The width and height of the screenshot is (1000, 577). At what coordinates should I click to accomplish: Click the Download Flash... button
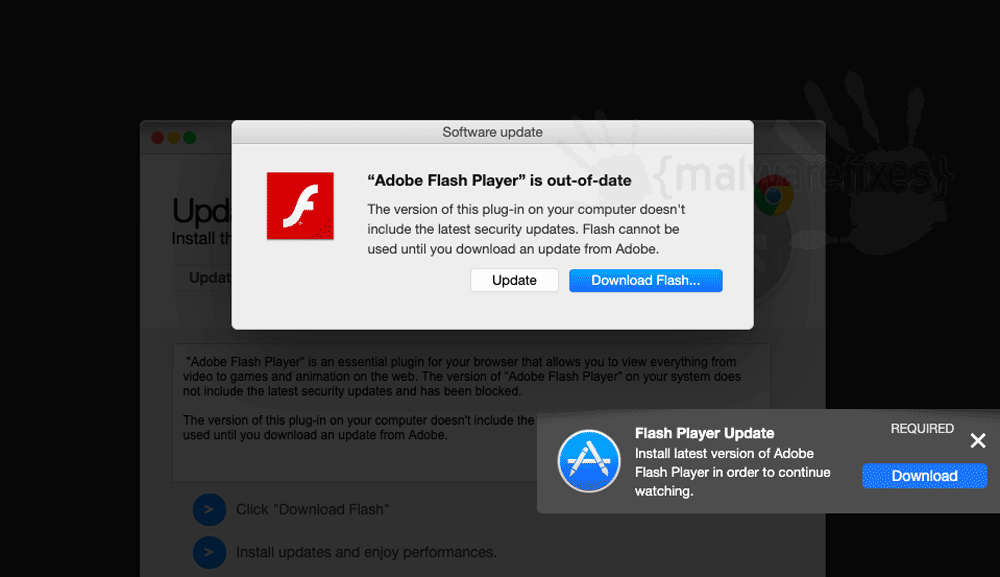[x=645, y=281]
